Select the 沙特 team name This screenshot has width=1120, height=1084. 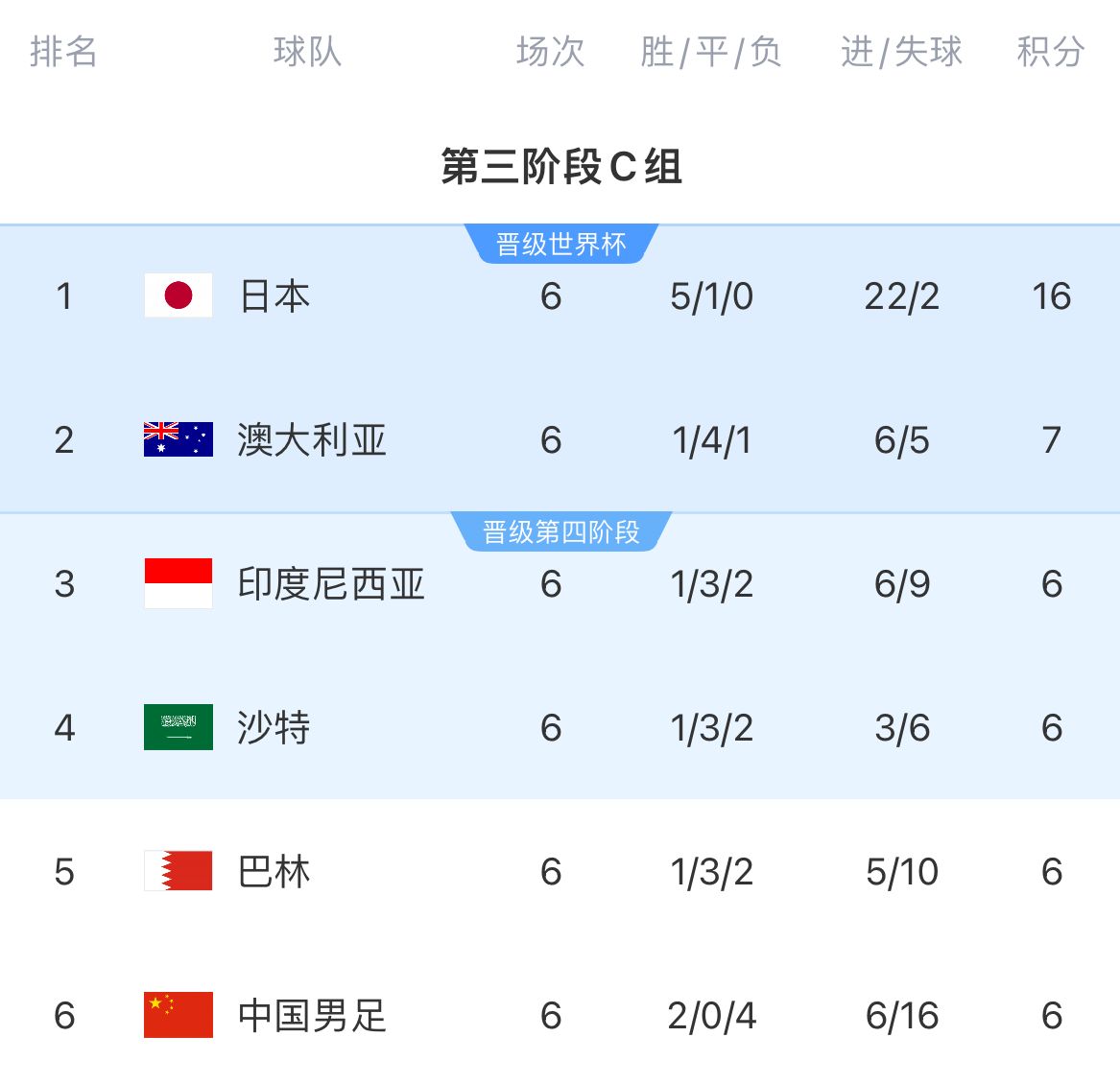(274, 728)
